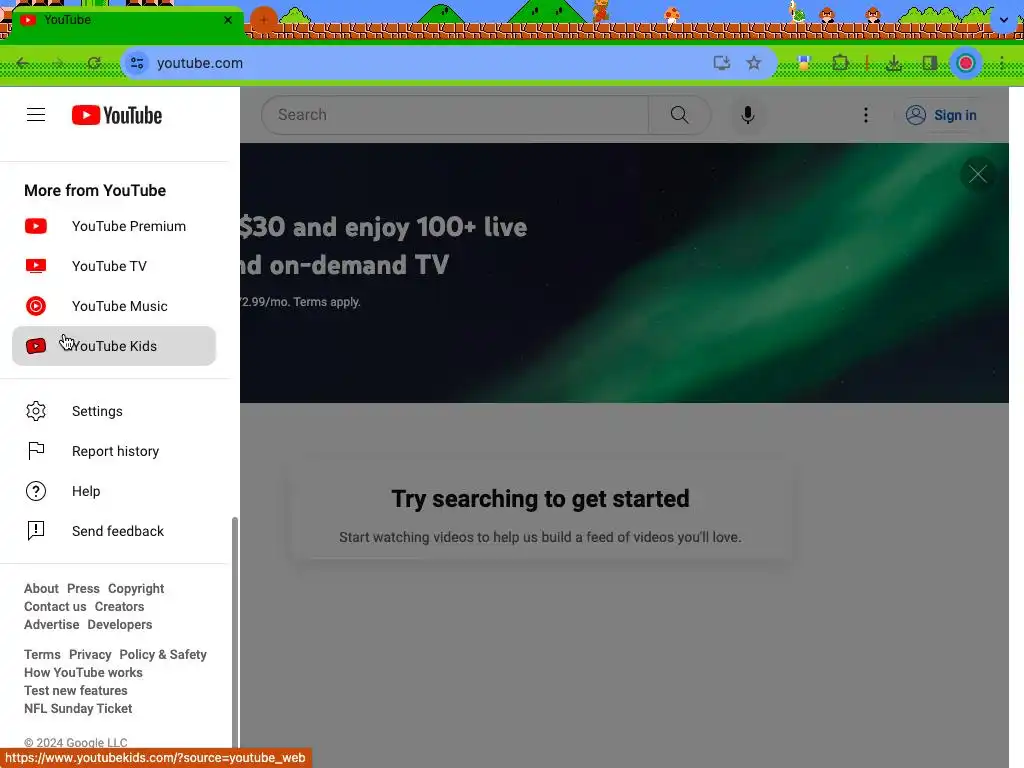Open the Copyright footer link
This screenshot has width=1024, height=768.
coord(136,588)
